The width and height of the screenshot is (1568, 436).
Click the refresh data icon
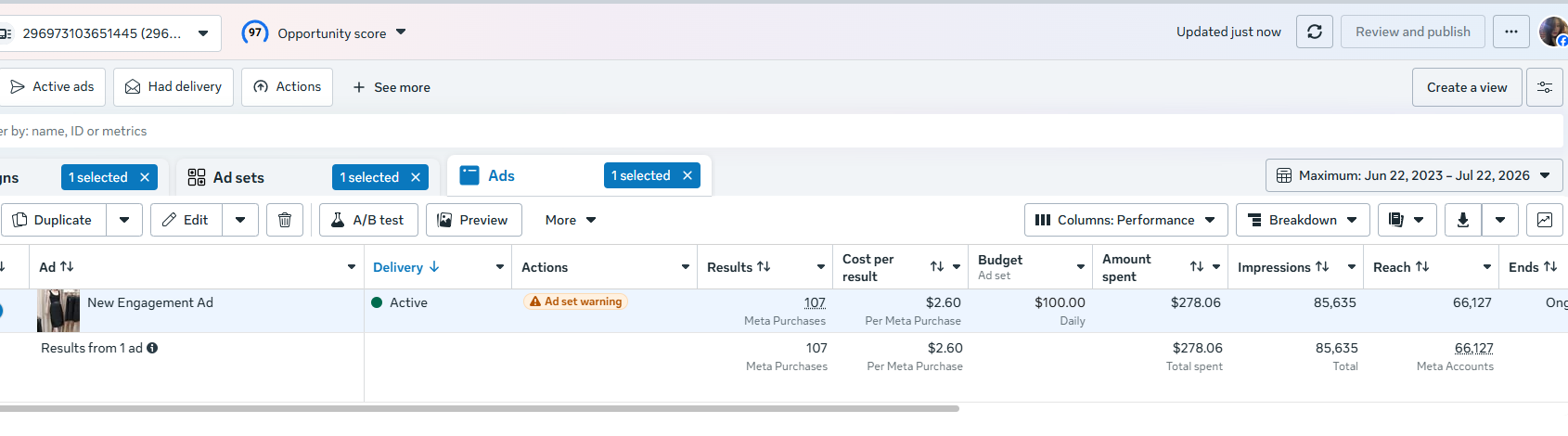pos(1315,32)
